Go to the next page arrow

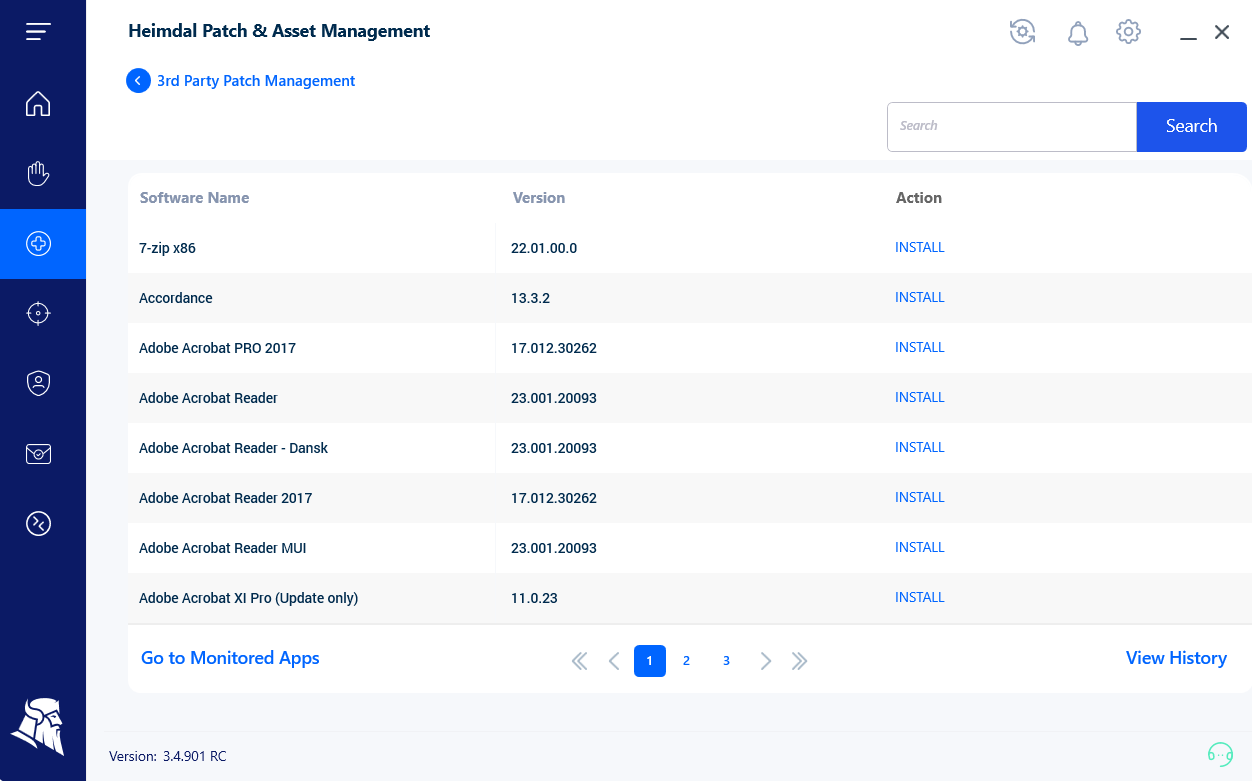click(765, 661)
